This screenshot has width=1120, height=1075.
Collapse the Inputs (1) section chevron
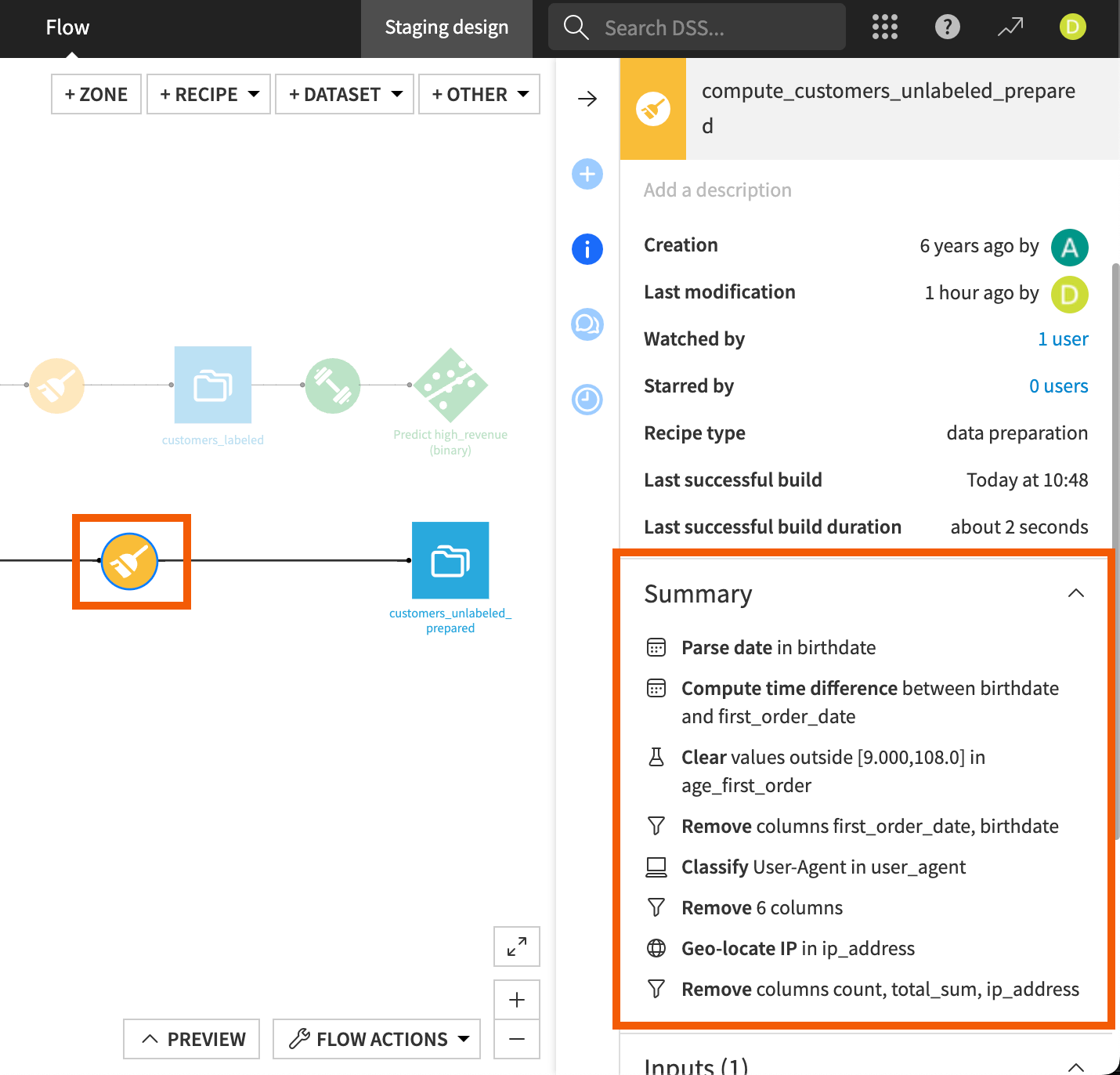[x=1076, y=1066]
